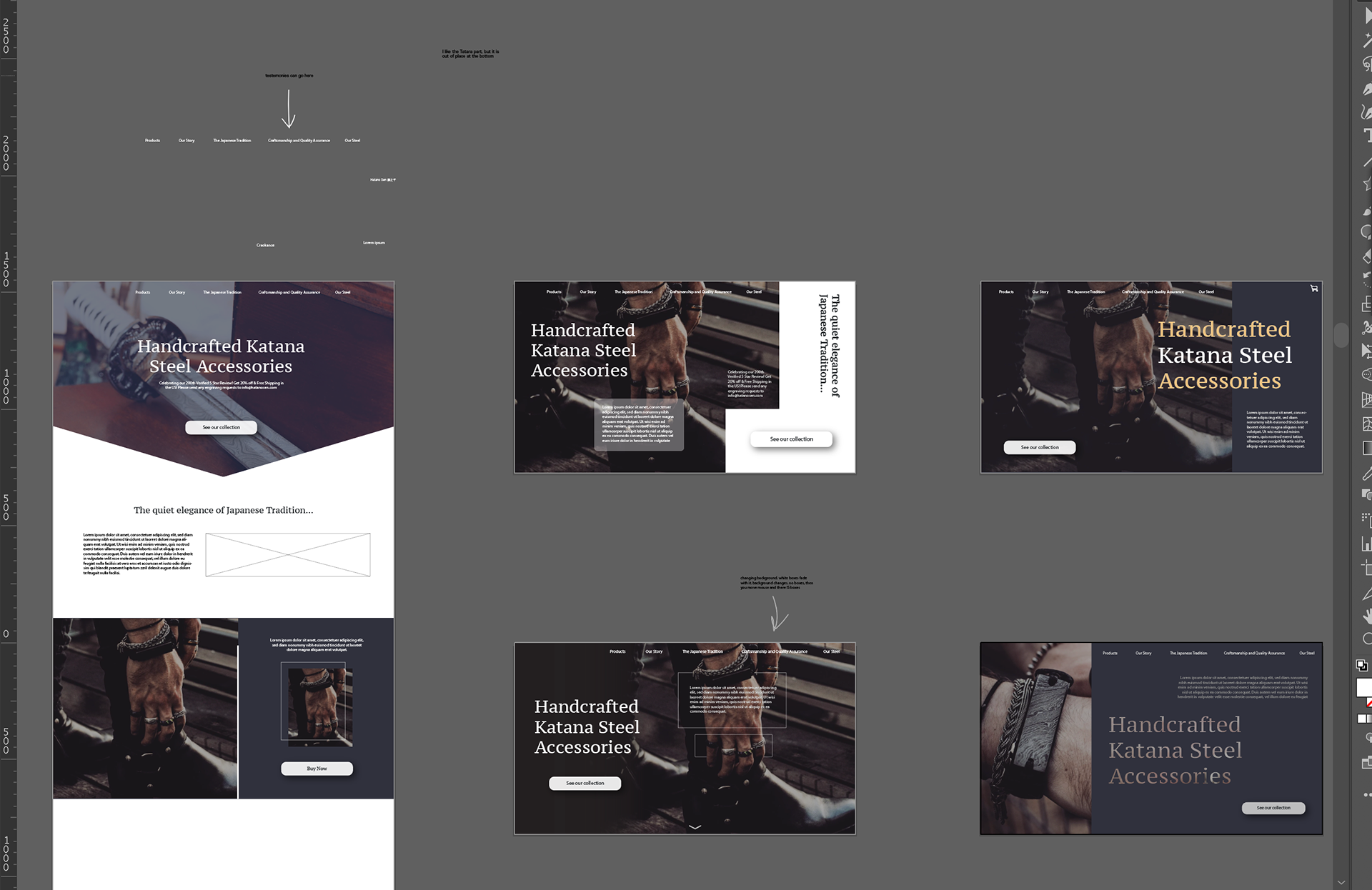
Task: Select the Gradient tool
Action: tap(1366, 448)
